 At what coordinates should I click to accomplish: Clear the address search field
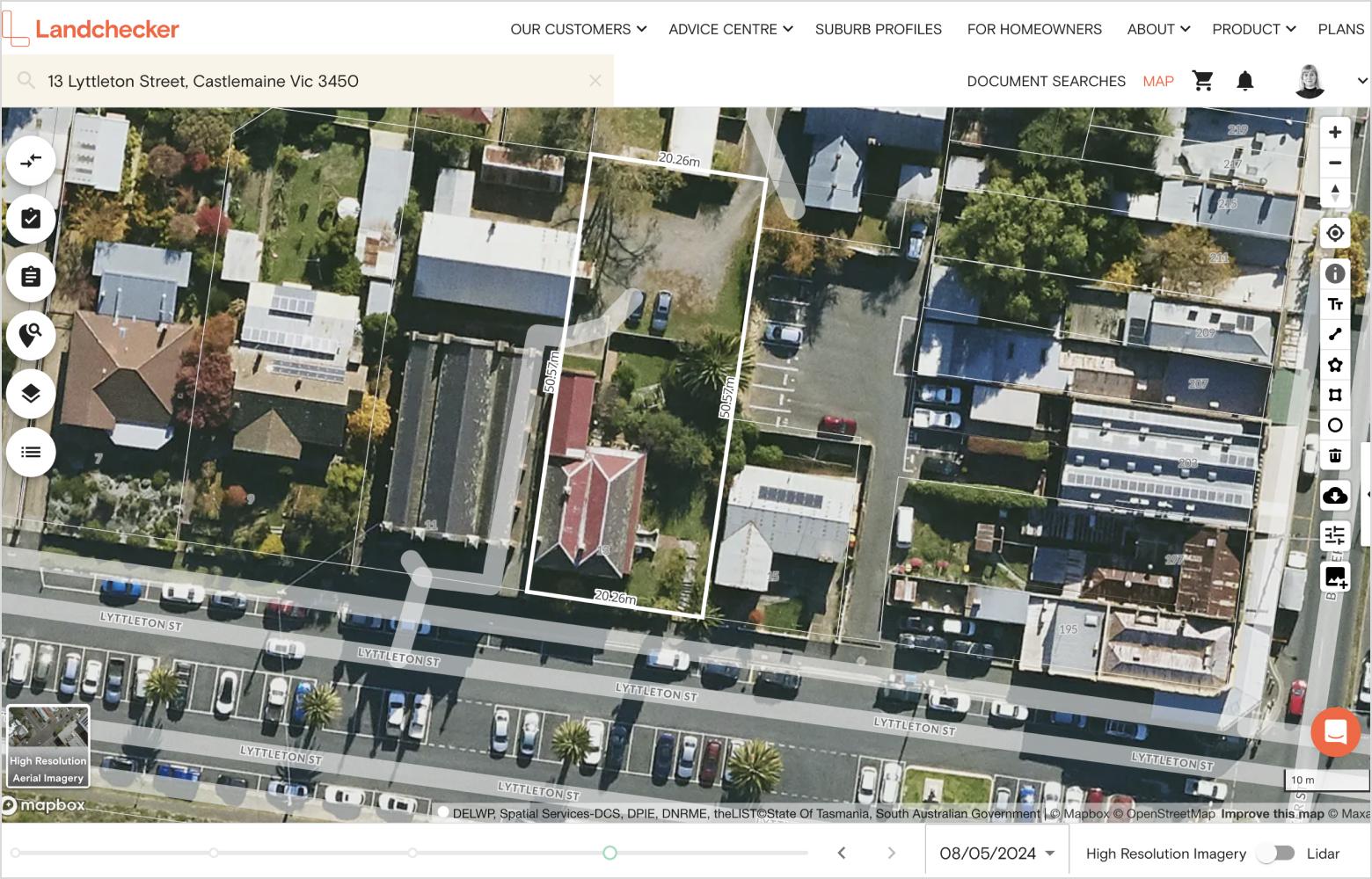tap(595, 81)
